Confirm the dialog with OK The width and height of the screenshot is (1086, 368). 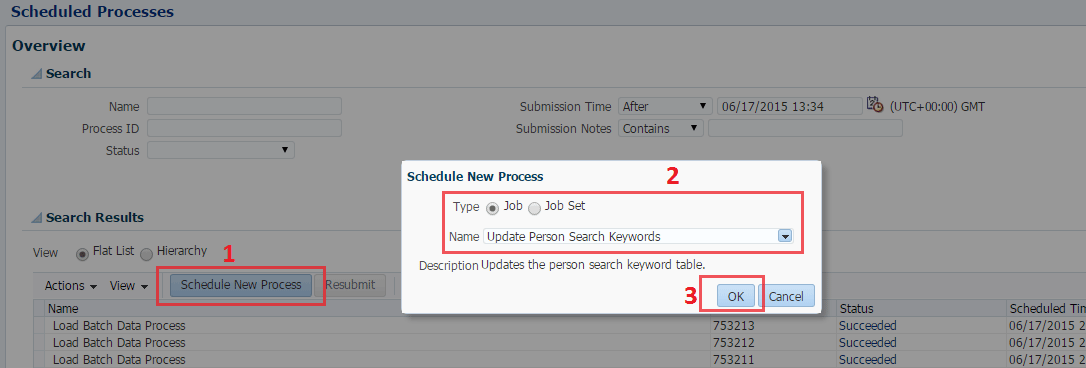coord(736,297)
